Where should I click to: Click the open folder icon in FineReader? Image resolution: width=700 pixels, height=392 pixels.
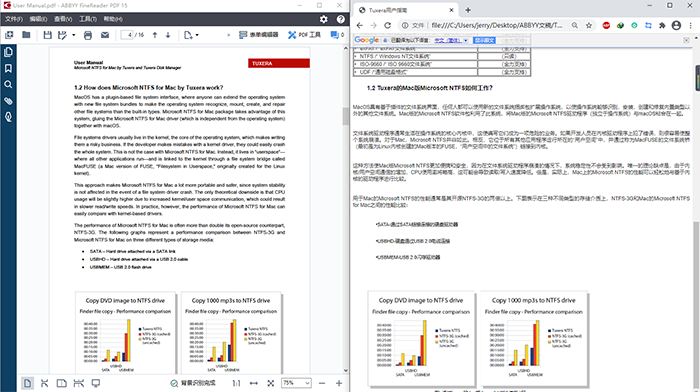[26, 35]
